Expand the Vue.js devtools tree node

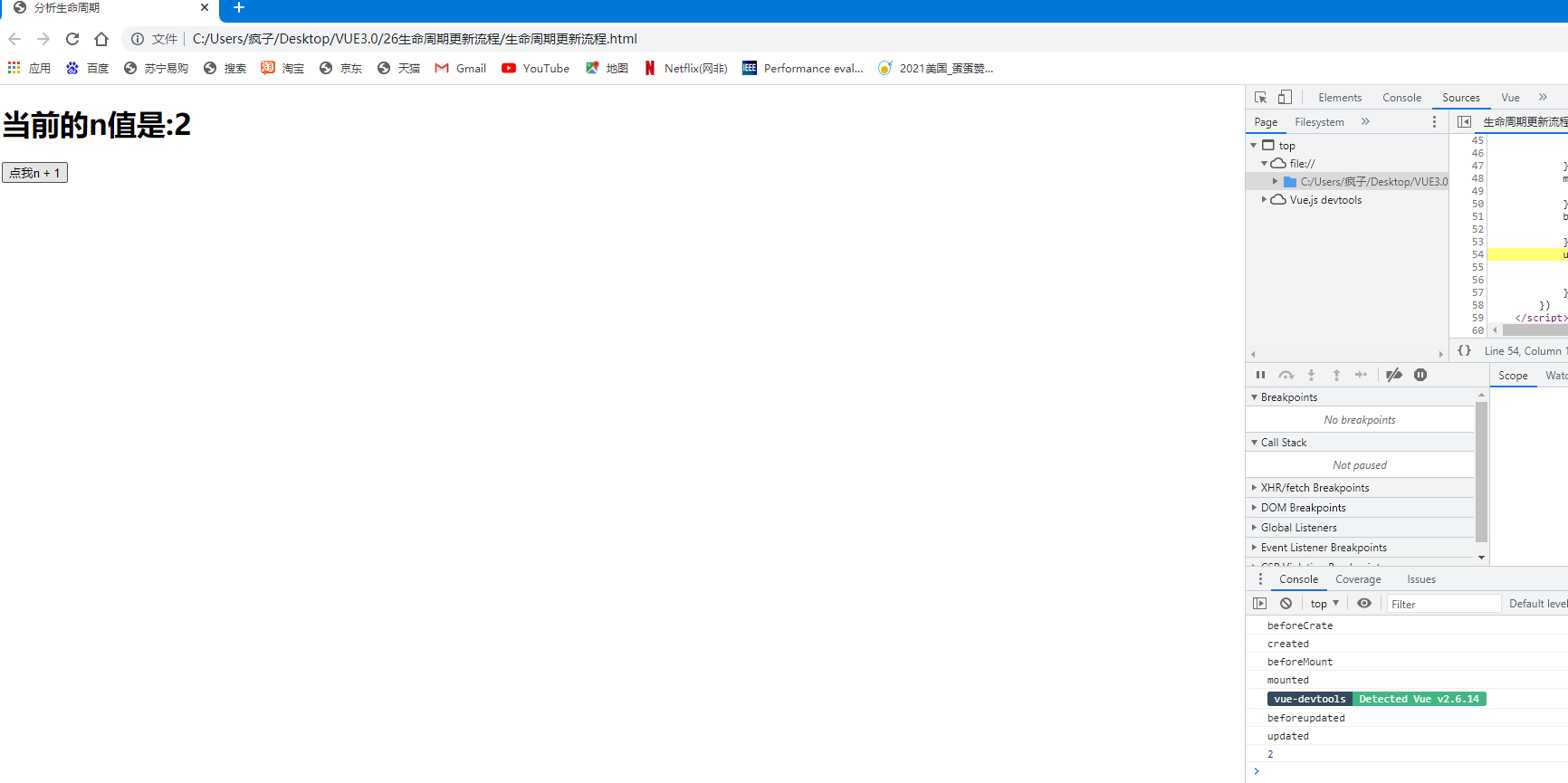tap(1265, 199)
